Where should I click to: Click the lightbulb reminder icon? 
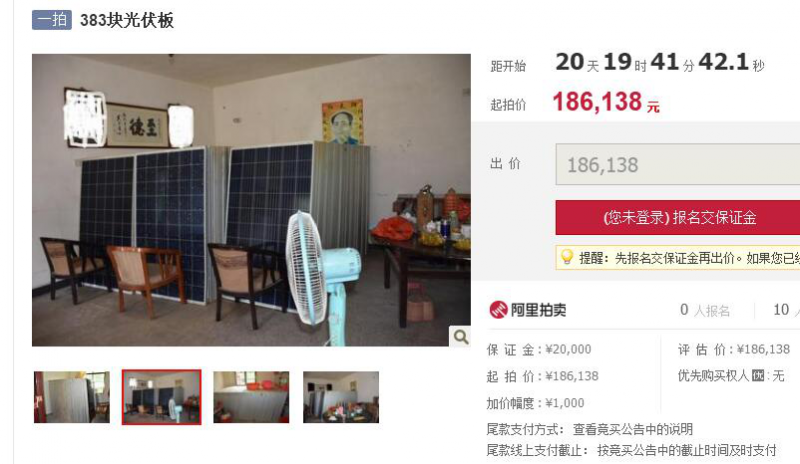[567, 257]
